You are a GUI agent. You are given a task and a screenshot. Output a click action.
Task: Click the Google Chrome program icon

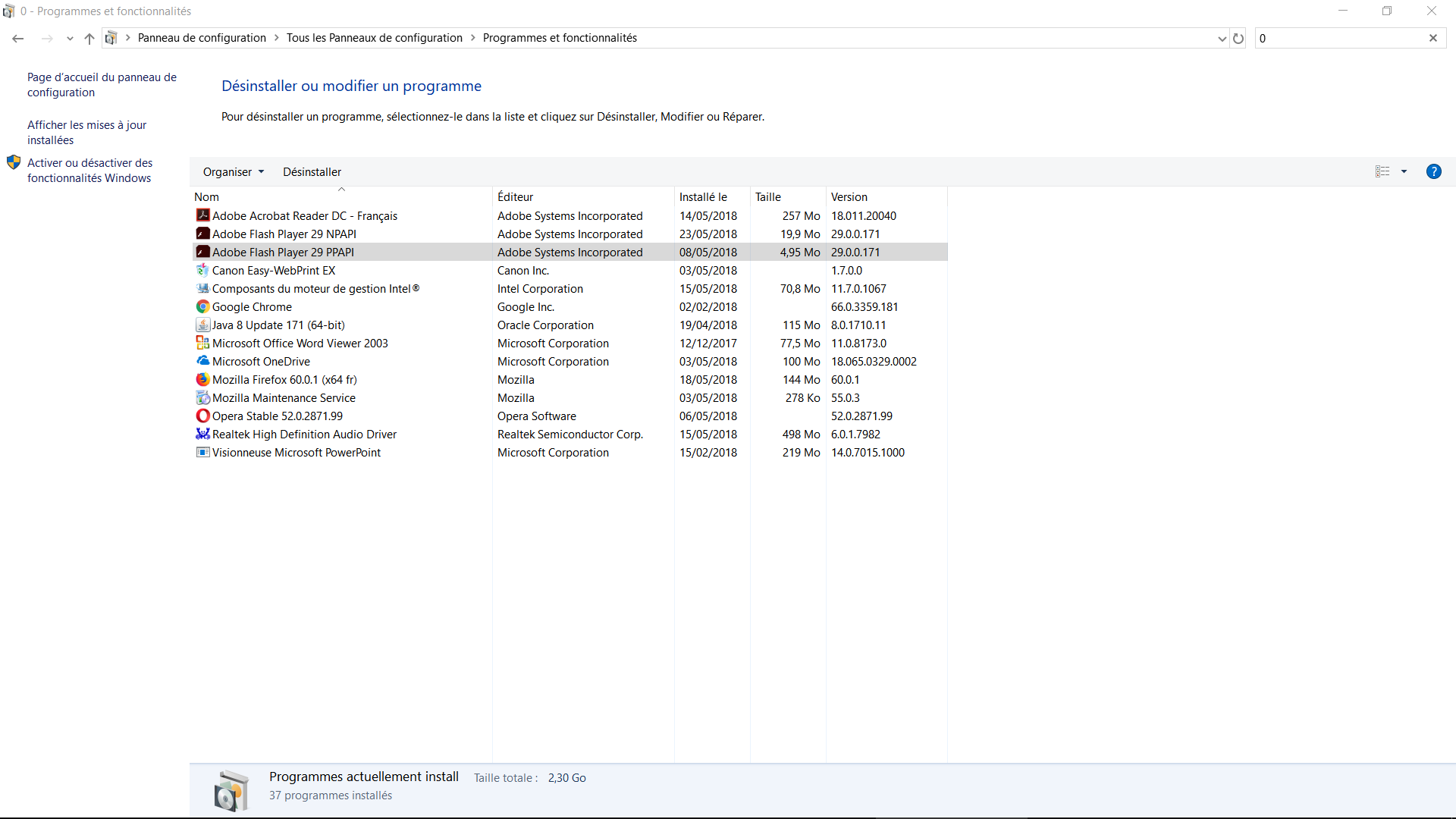(202, 306)
